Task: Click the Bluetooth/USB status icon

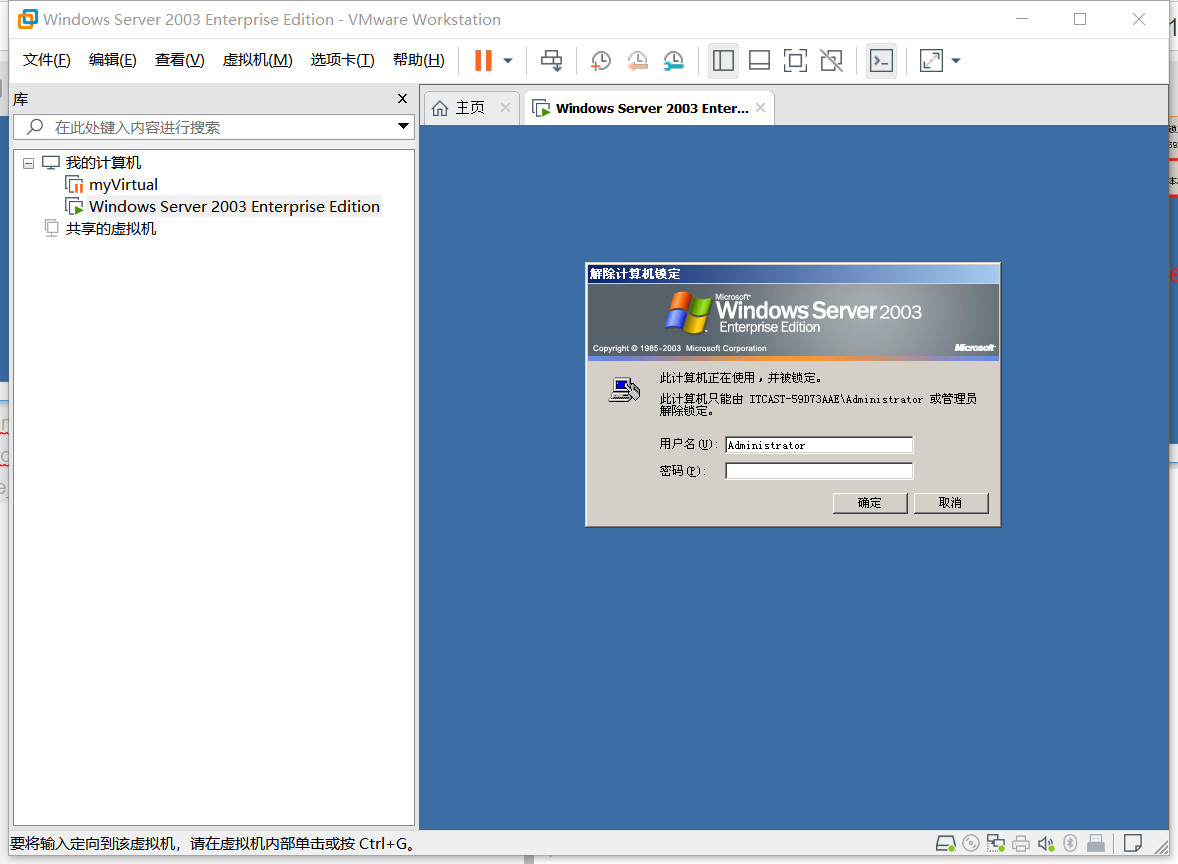Action: coord(1071,844)
